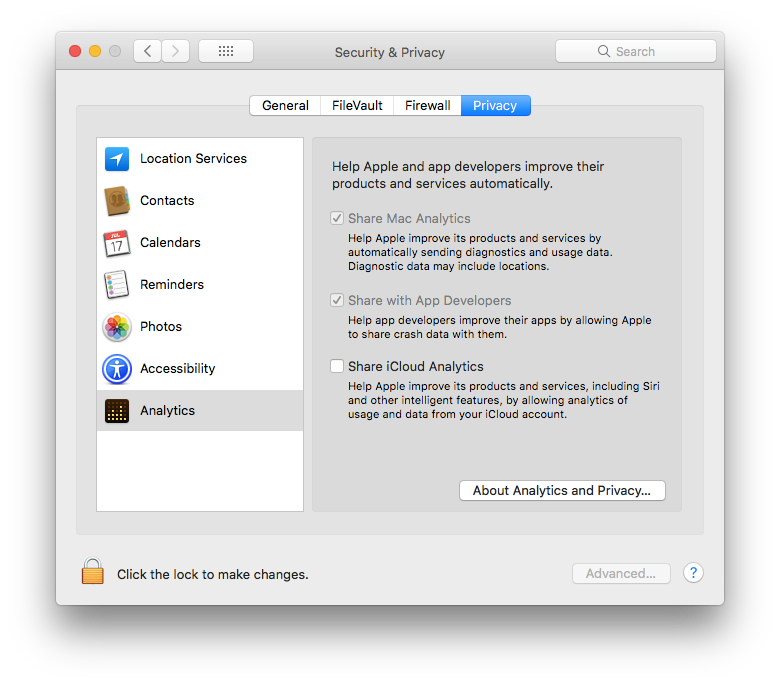Open the Calendars icon in the sidebar

click(x=117, y=243)
